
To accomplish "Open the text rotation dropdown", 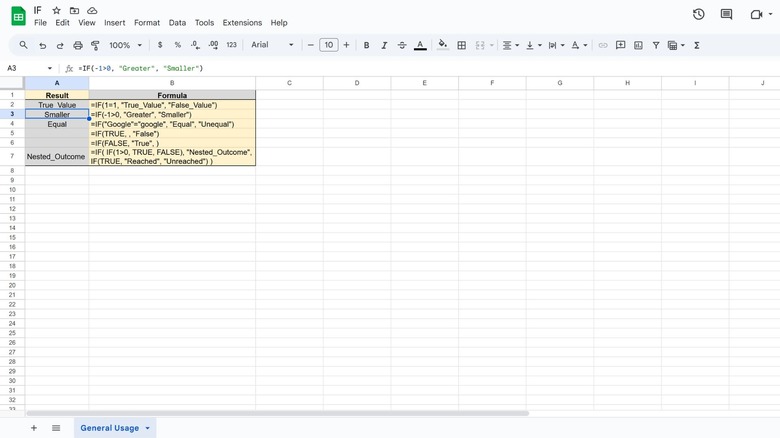I will click(x=579, y=45).
